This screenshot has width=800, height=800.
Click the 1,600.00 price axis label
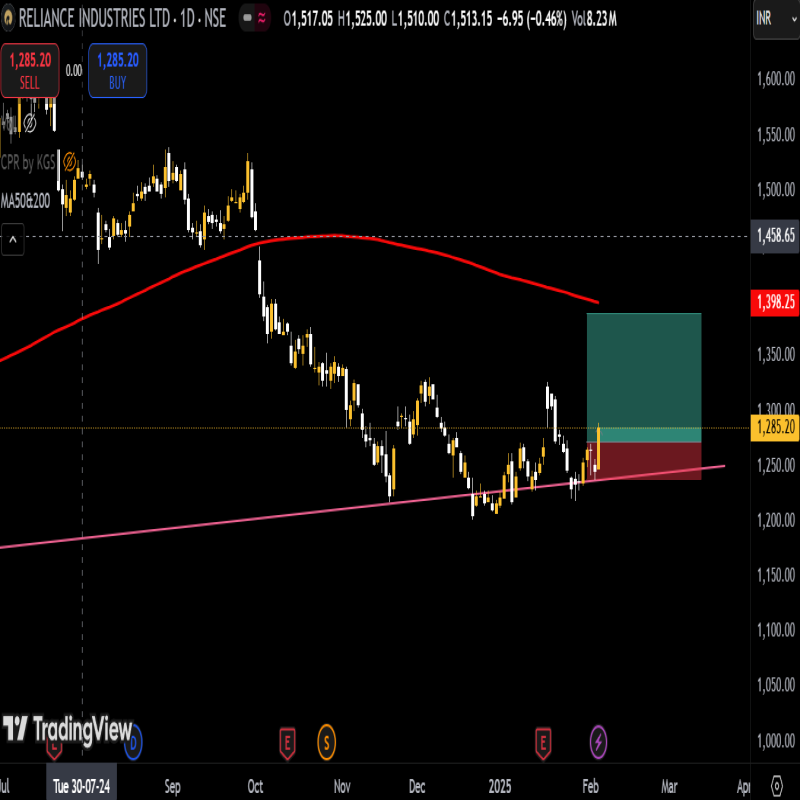tap(776, 79)
